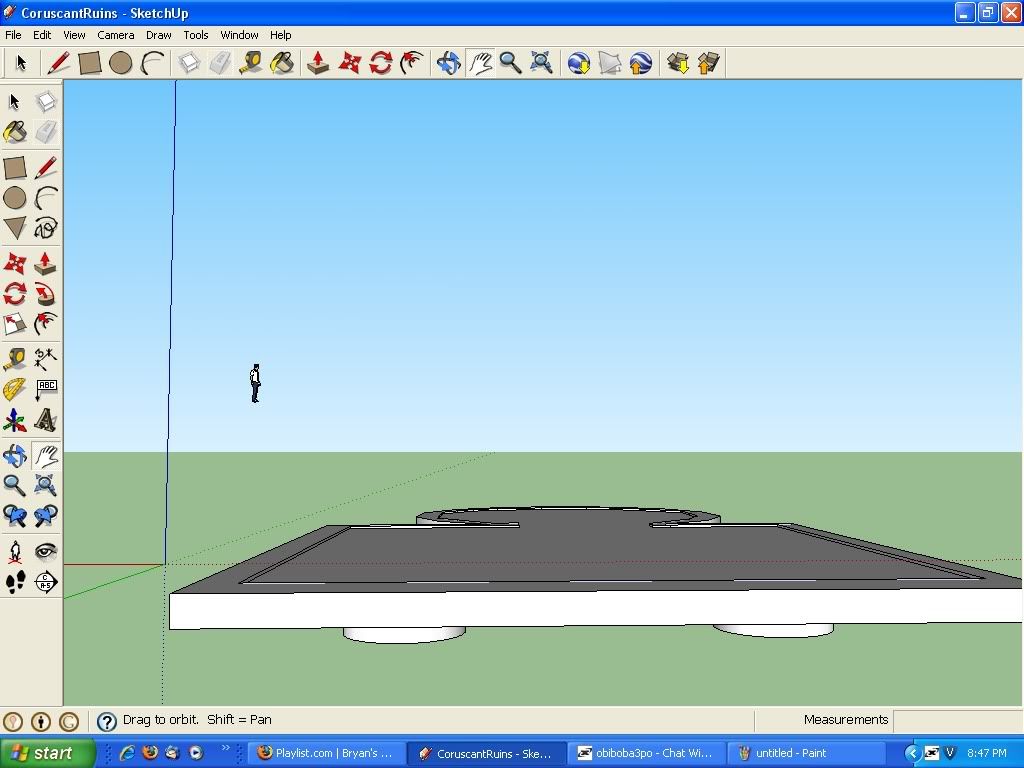Click Get Current View globe icon
Viewport: 1024px width, 768px height.
point(579,63)
